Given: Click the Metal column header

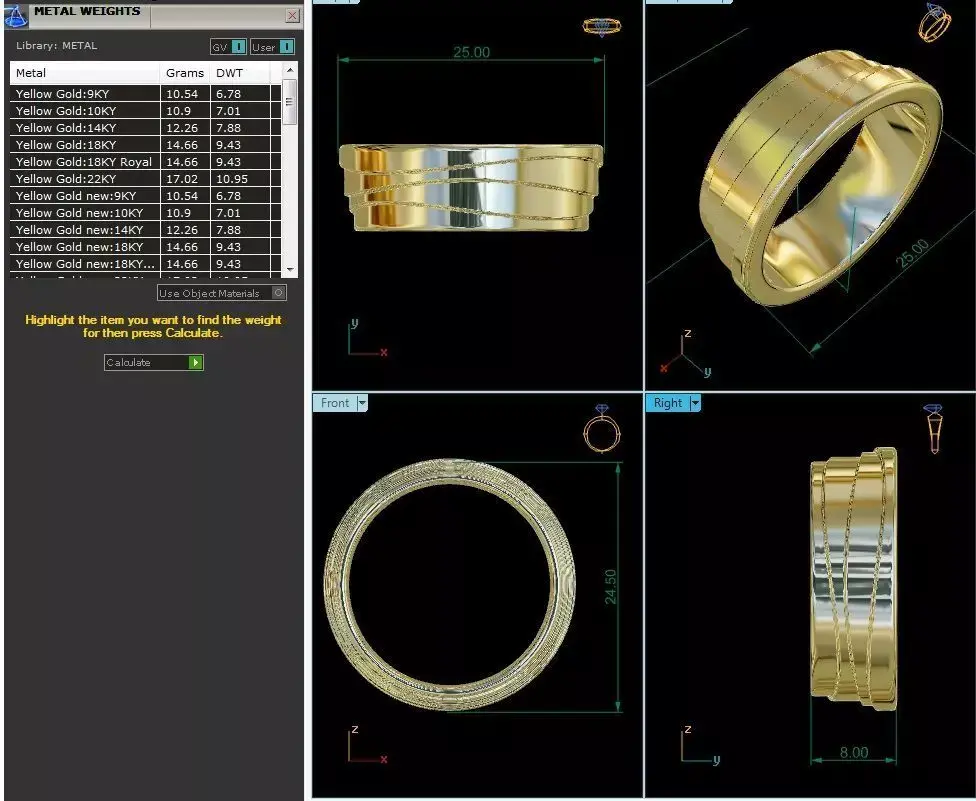Looking at the screenshot, I should pos(85,73).
